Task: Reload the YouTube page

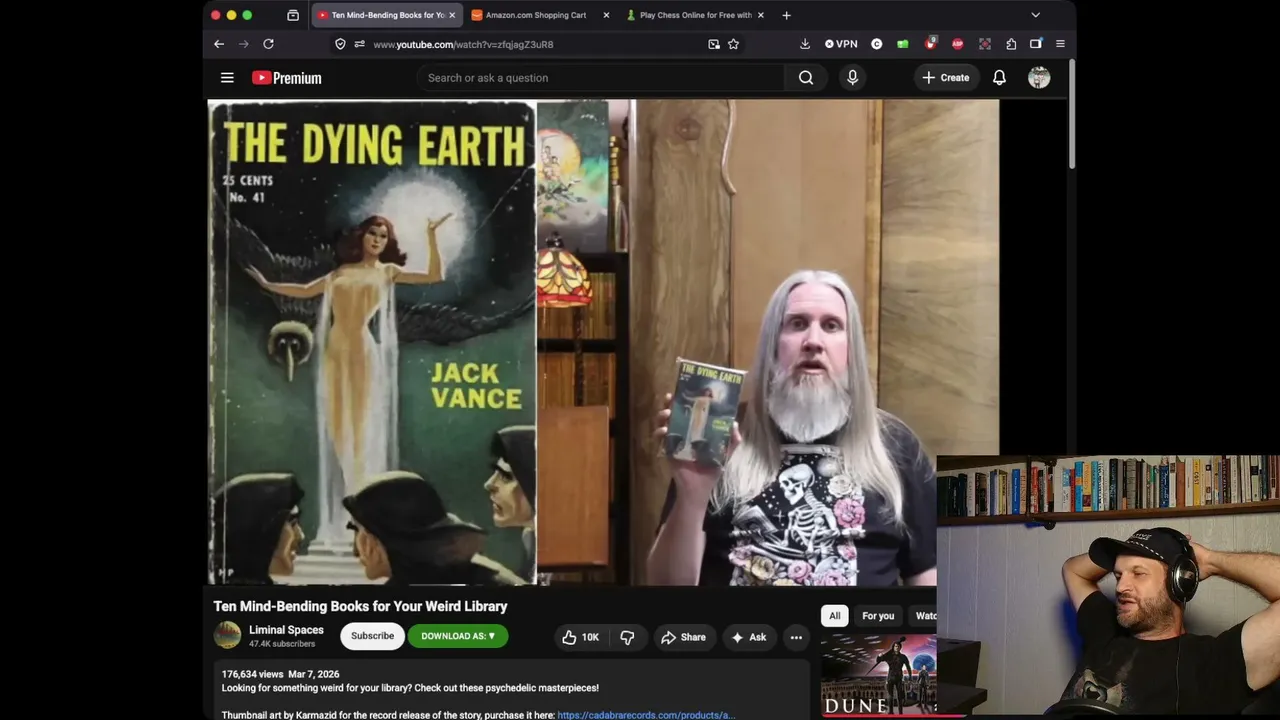Action: 268,44
